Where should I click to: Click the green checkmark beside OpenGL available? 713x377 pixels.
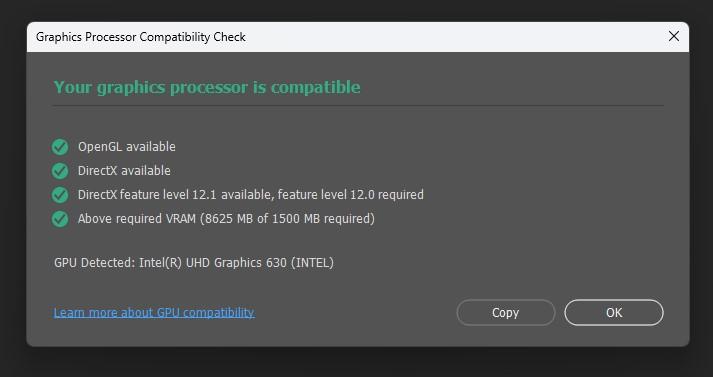coord(60,147)
